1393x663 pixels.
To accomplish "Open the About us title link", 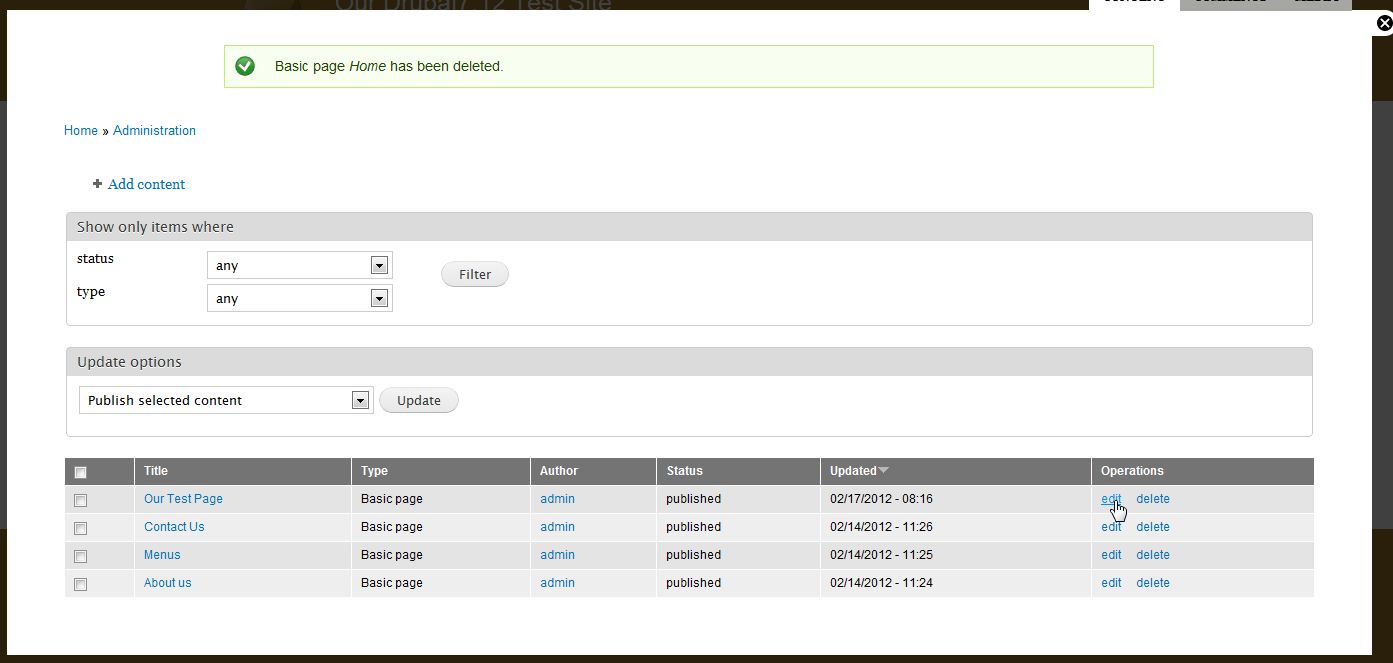I will pyautogui.click(x=167, y=583).
